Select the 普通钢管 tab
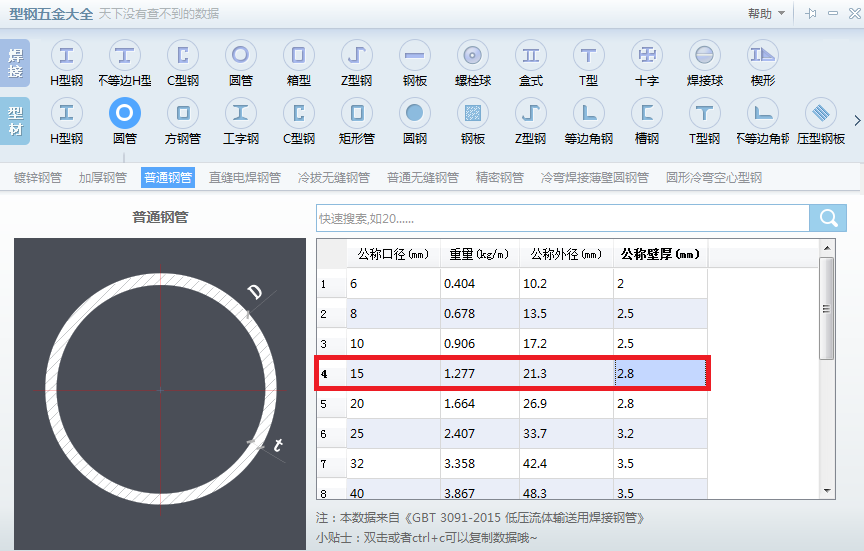 168,177
